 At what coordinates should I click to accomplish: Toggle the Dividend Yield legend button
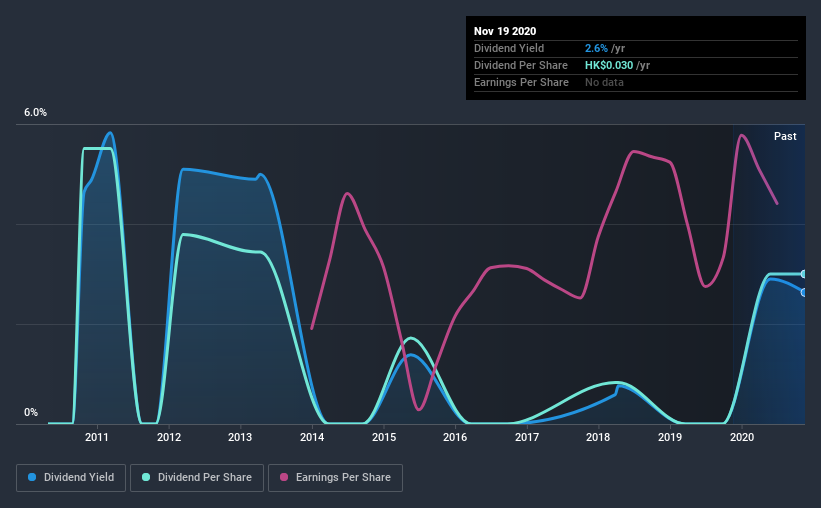pos(71,478)
